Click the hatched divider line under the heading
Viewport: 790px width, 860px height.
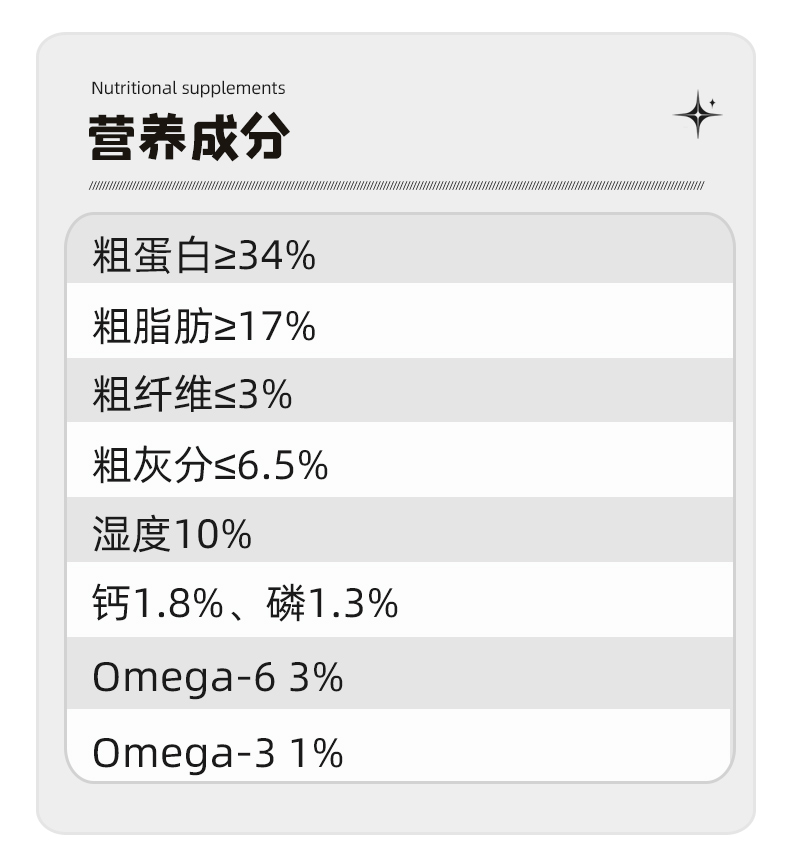pos(396,185)
